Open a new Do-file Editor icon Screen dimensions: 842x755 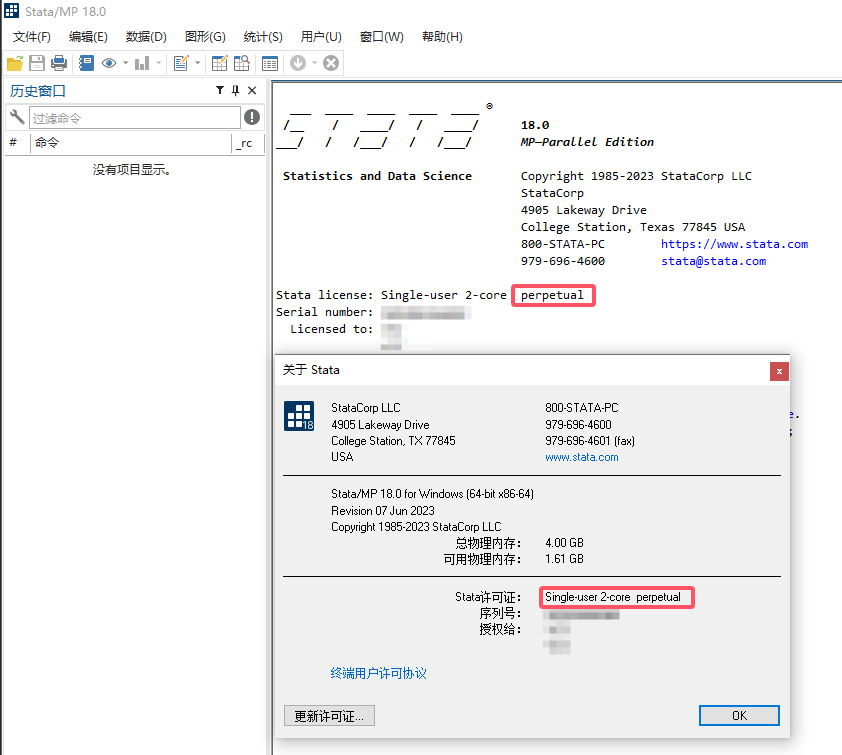coord(181,63)
